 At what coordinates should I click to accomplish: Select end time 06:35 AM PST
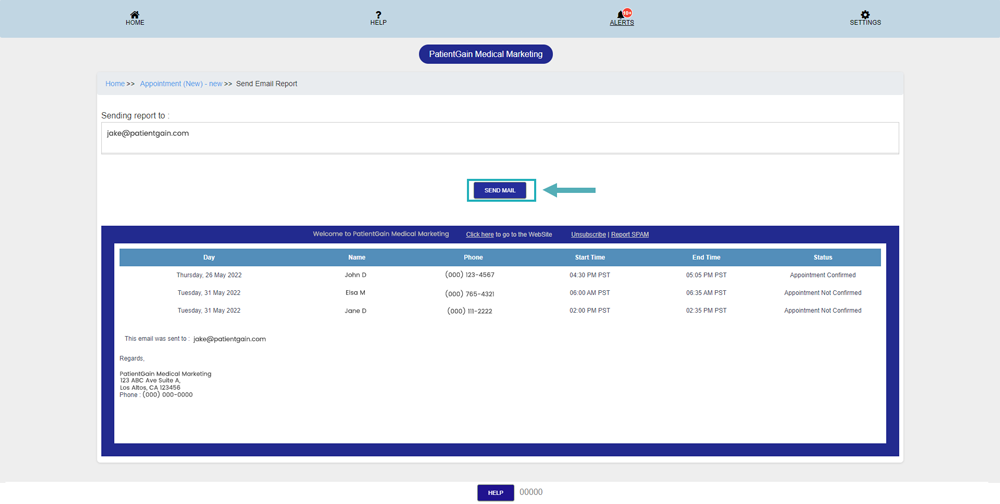pyautogui.click(x=706, y=293)
